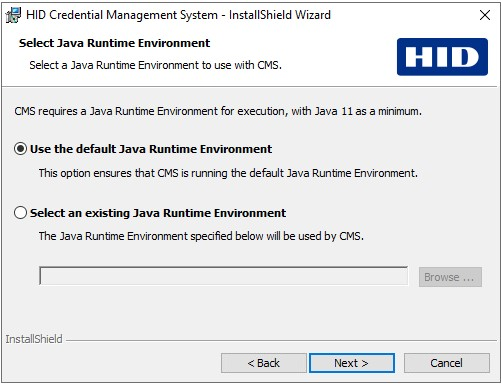Click the default Java Runtime option description
501x384 pixels.
pyautogui.click(x=228, y=173)
